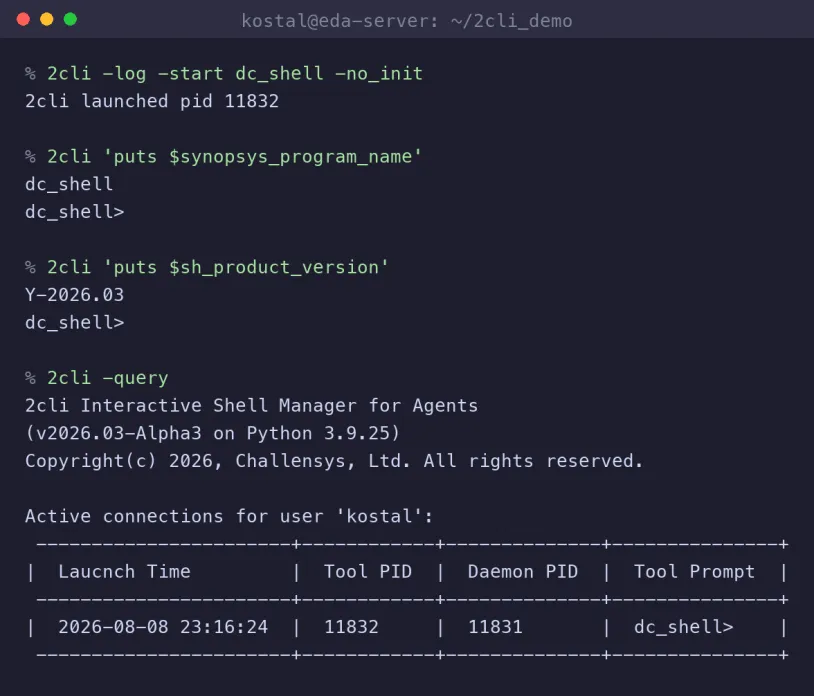814x696 pixels.
Task: Click the second dc_shell> prompt
Action: 75,322
